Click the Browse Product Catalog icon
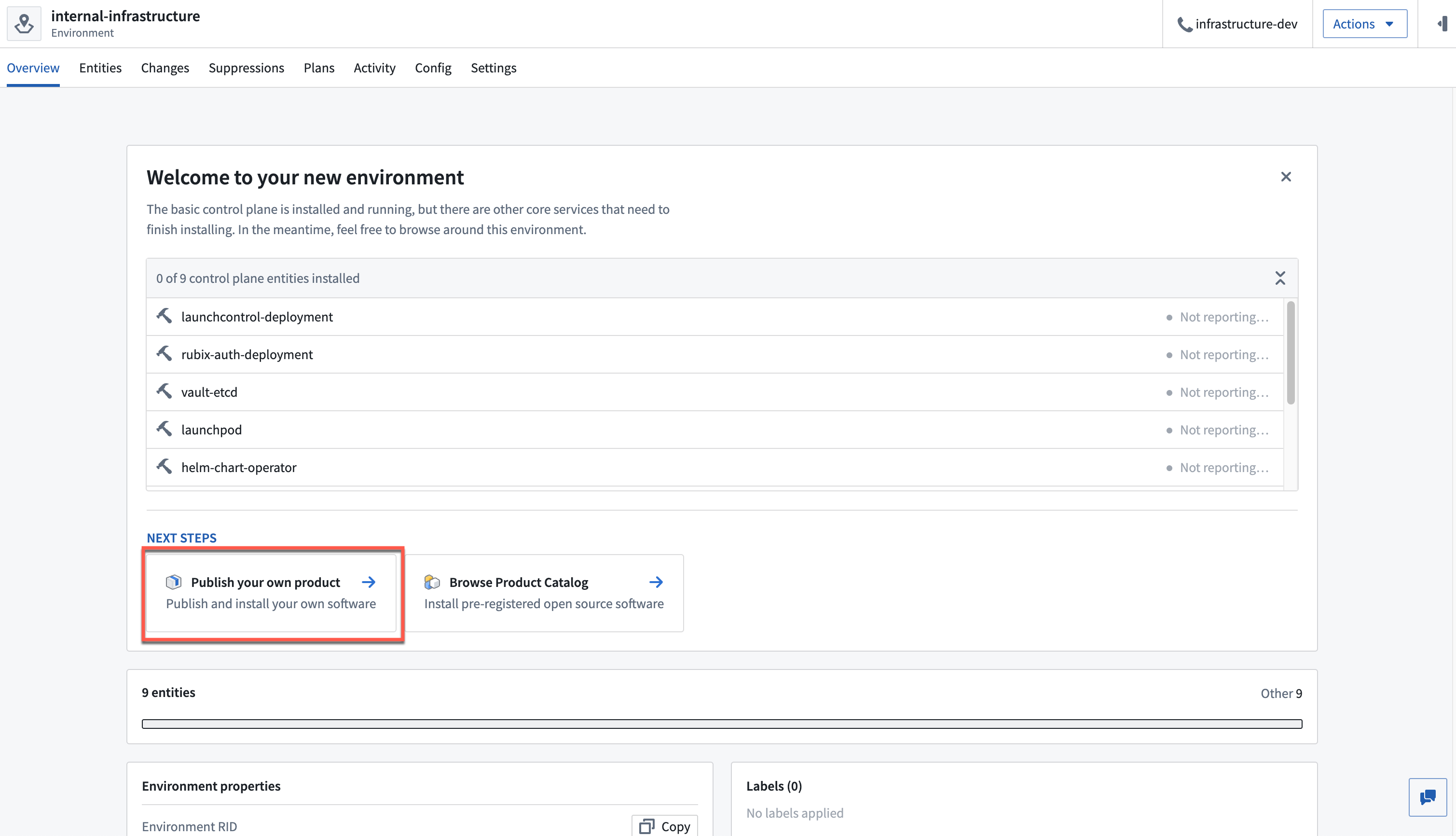The width and height of the screenshot is (1456, 836). point(432,581)
